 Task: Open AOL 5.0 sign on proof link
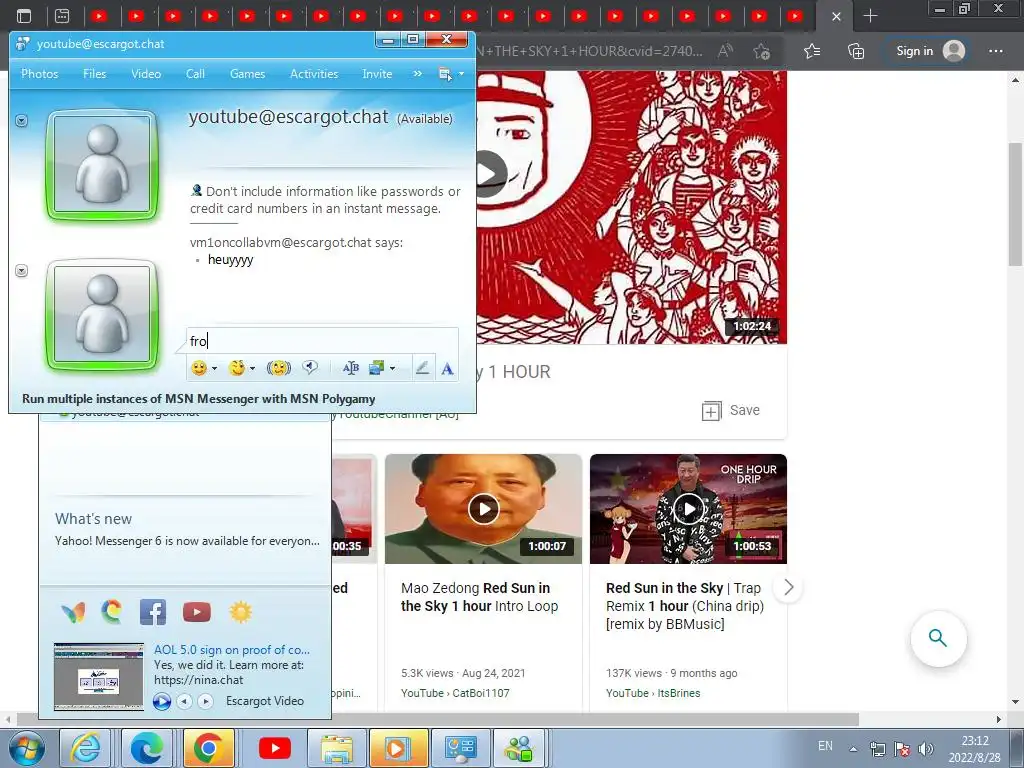point(232,650)
